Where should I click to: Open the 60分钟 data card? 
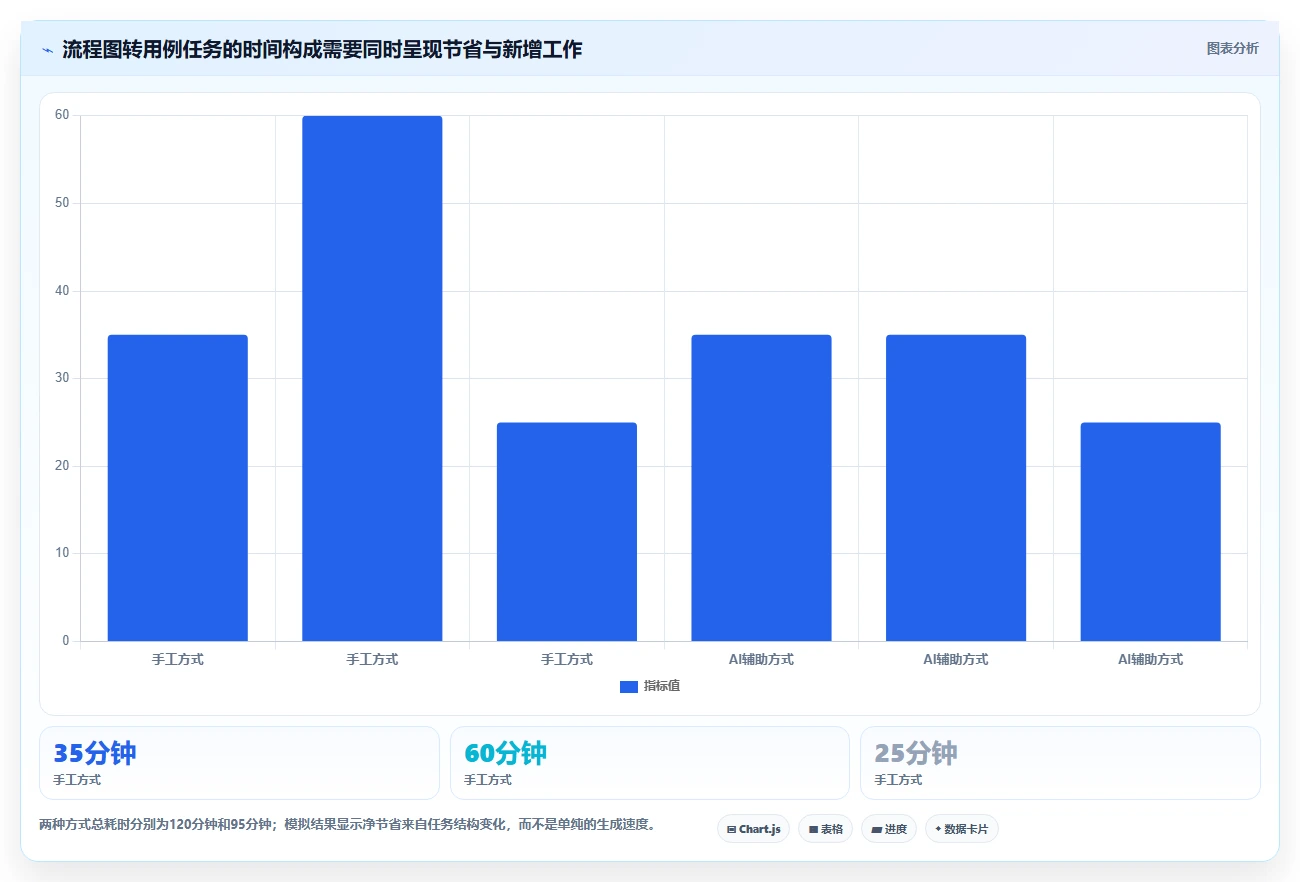(x=650, y=763)
